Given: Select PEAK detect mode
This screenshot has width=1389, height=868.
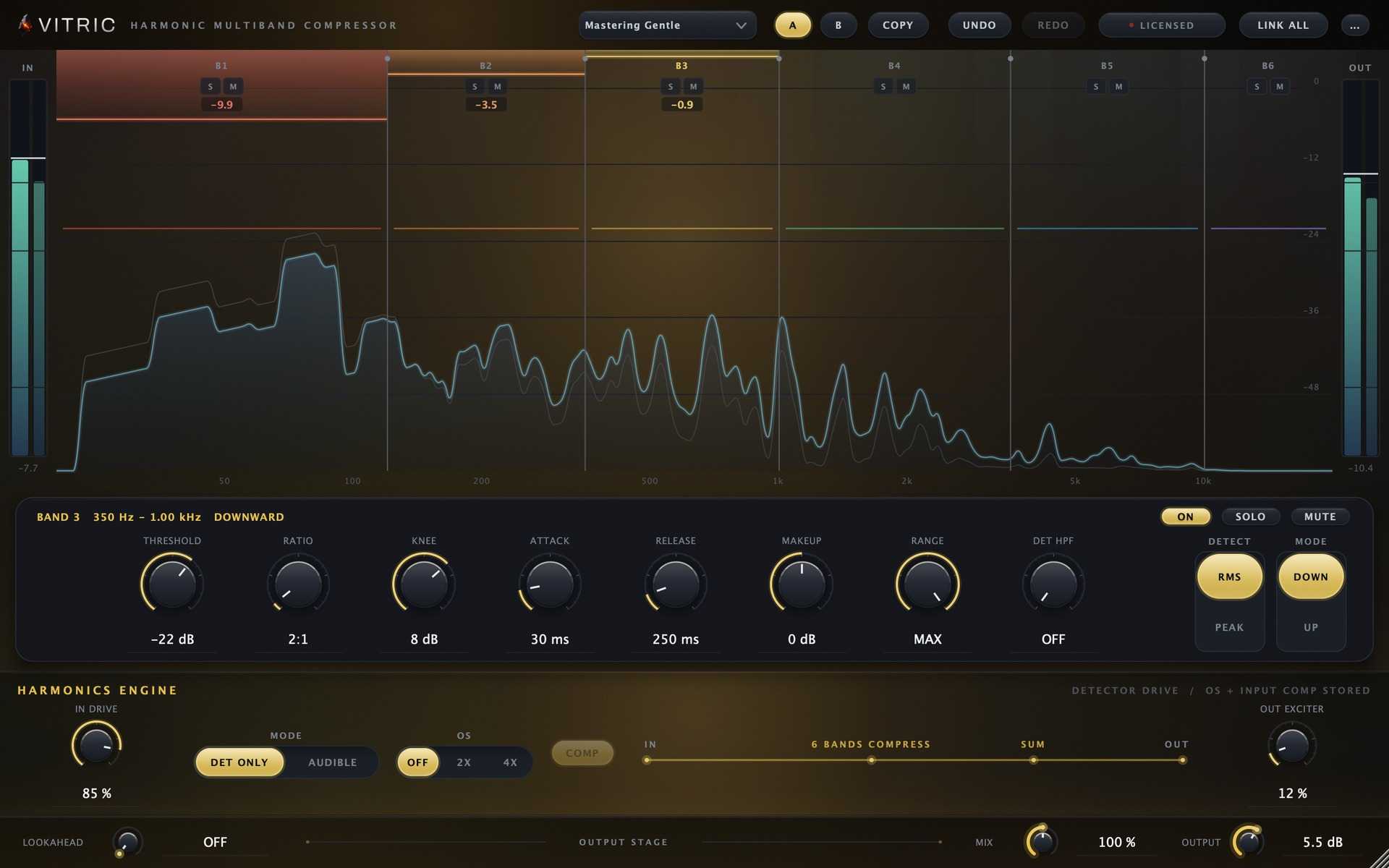Looking at the screenshot, I should 1230,627.
